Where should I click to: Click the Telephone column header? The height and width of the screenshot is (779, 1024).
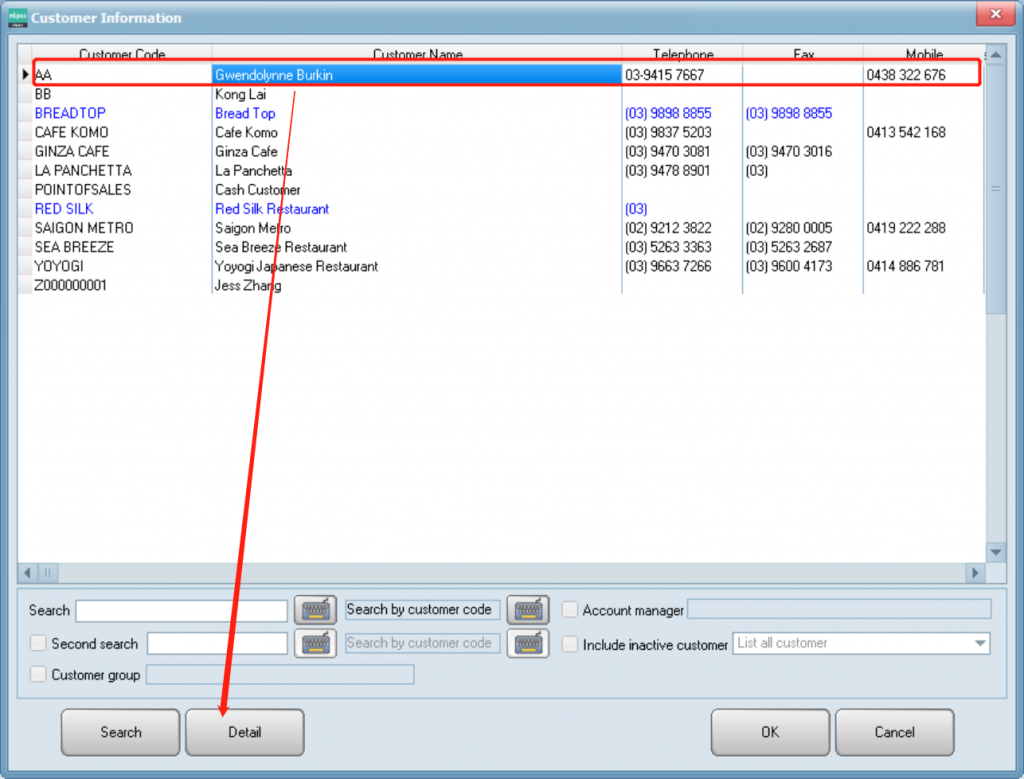[683, 54]
